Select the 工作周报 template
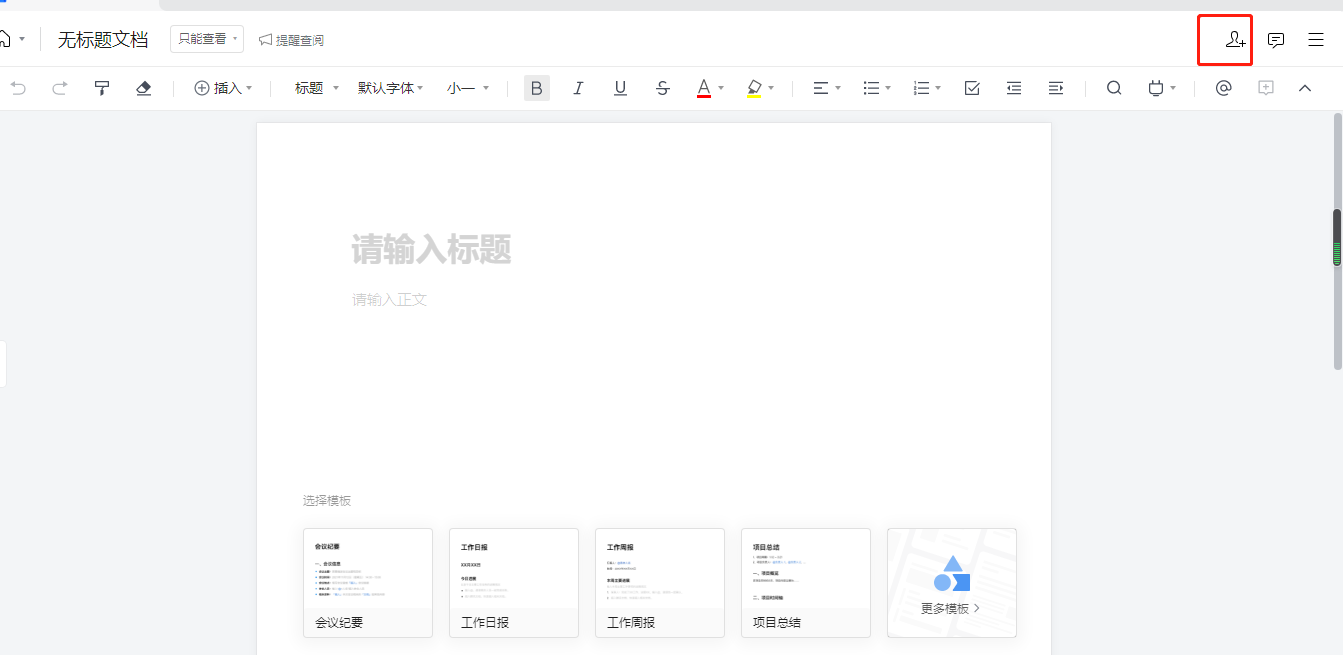Screen dimensions: 1343x655 point(660,583)
